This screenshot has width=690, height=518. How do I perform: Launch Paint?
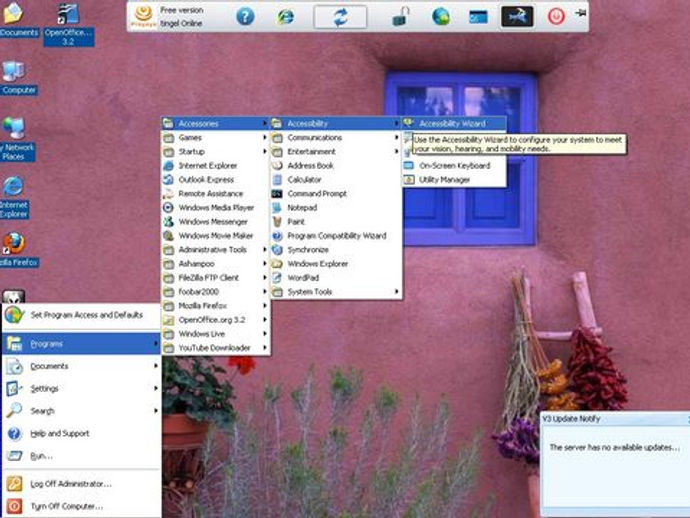point(336,222)
